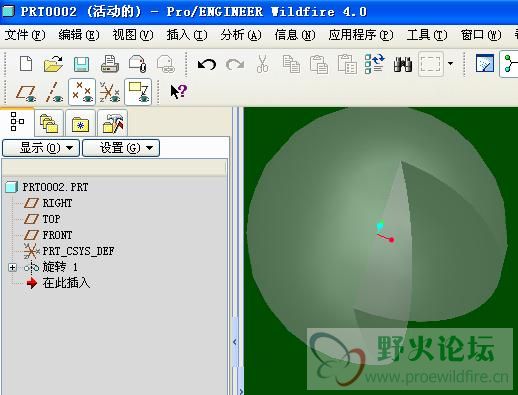This screenshot has width=518, height=395.
Task: Cut selection with scissors icon
Action: pyautogui.click(x=263, y=64)
